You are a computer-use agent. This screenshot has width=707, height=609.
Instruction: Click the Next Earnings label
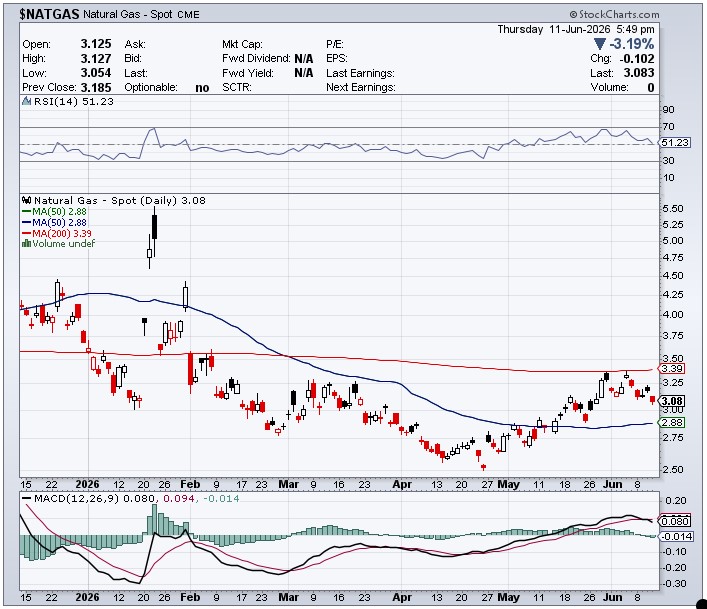click(x=361, y=87)
